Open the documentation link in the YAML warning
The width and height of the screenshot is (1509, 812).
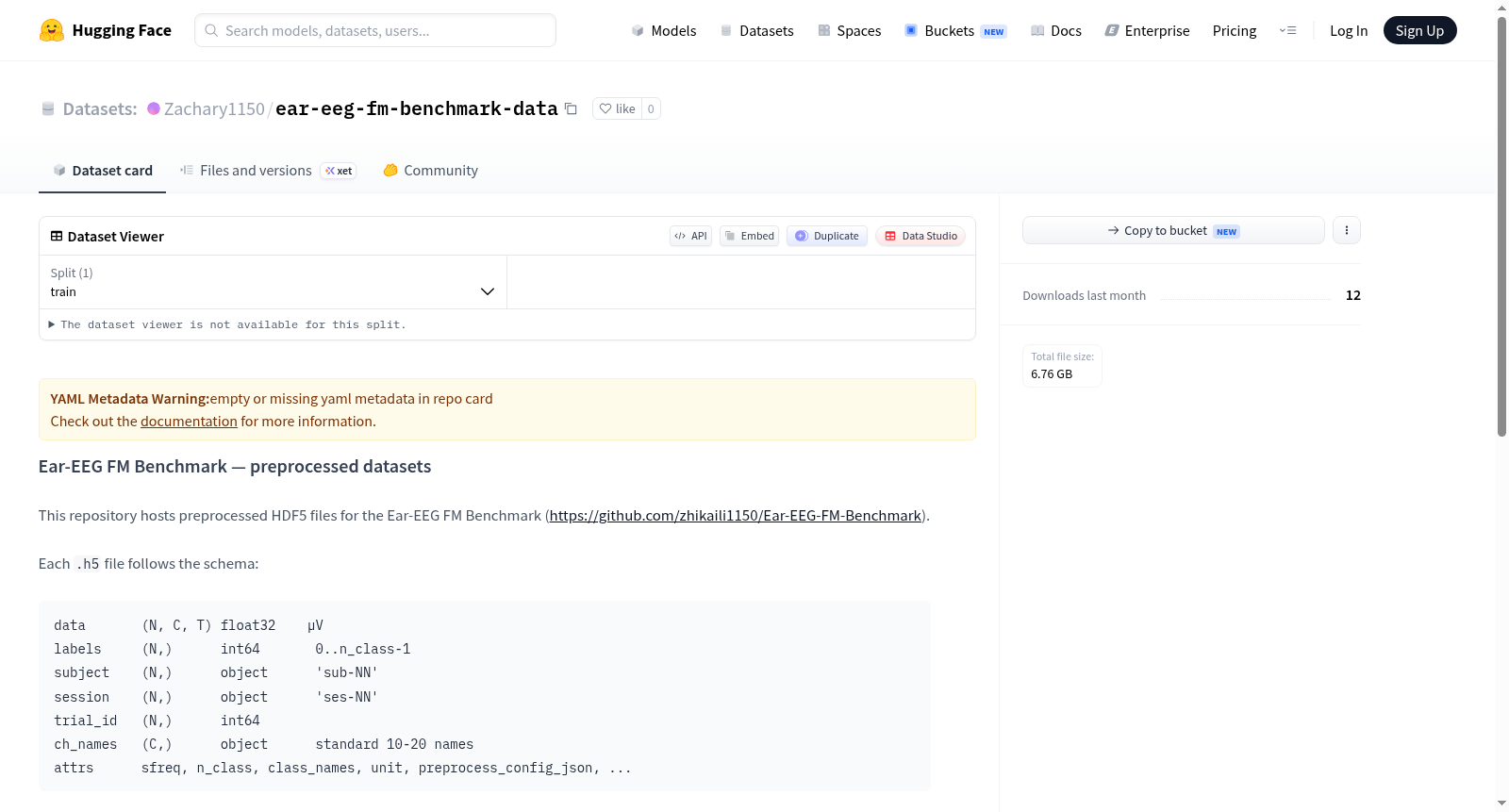coord(189,422)
